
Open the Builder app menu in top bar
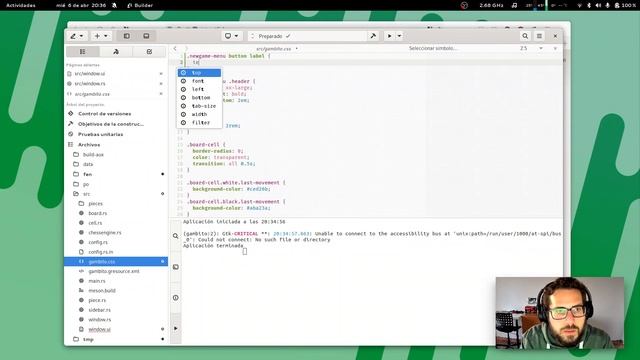[140, 5]
